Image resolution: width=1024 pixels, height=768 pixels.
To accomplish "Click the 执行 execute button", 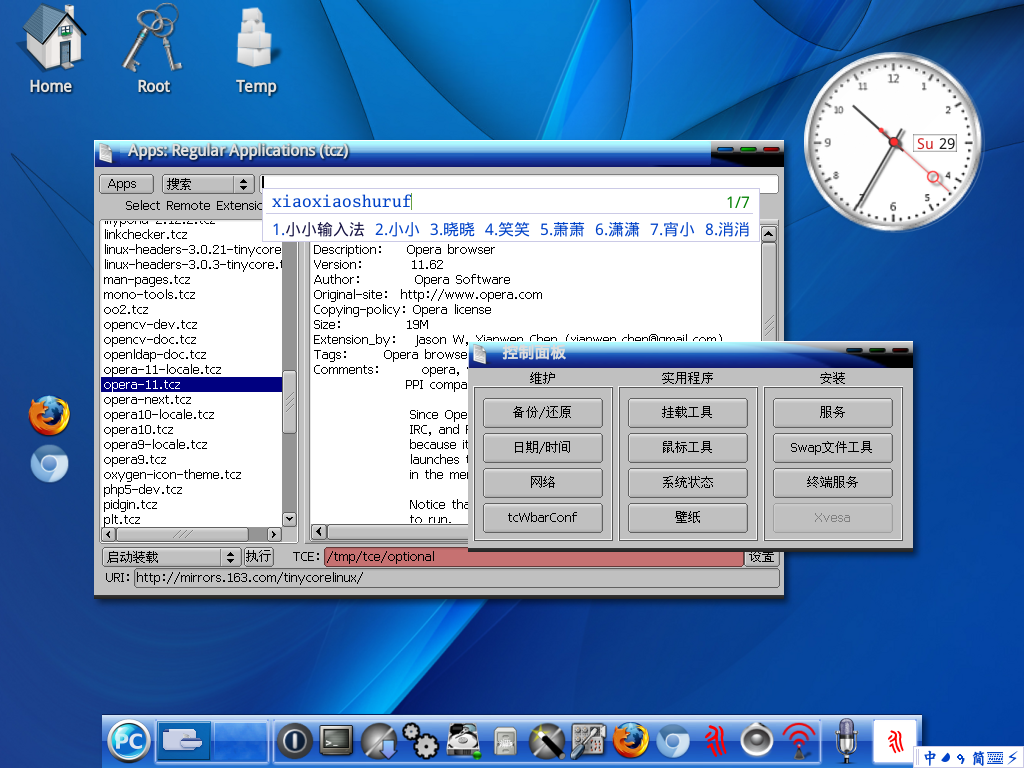I will [x=259, y=556].
